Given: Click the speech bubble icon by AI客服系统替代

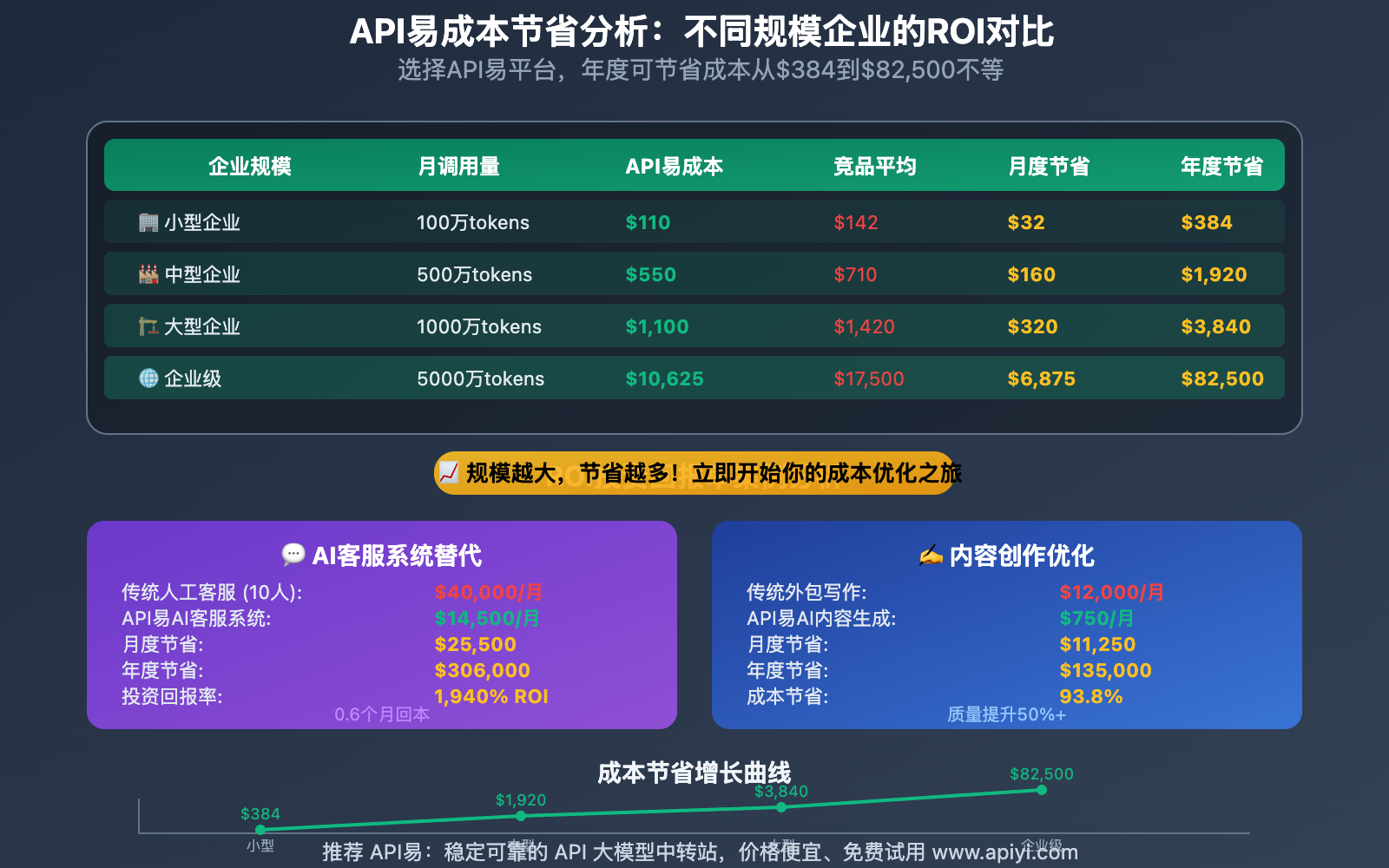Looking at the screenshot, I should coord(293,555).
